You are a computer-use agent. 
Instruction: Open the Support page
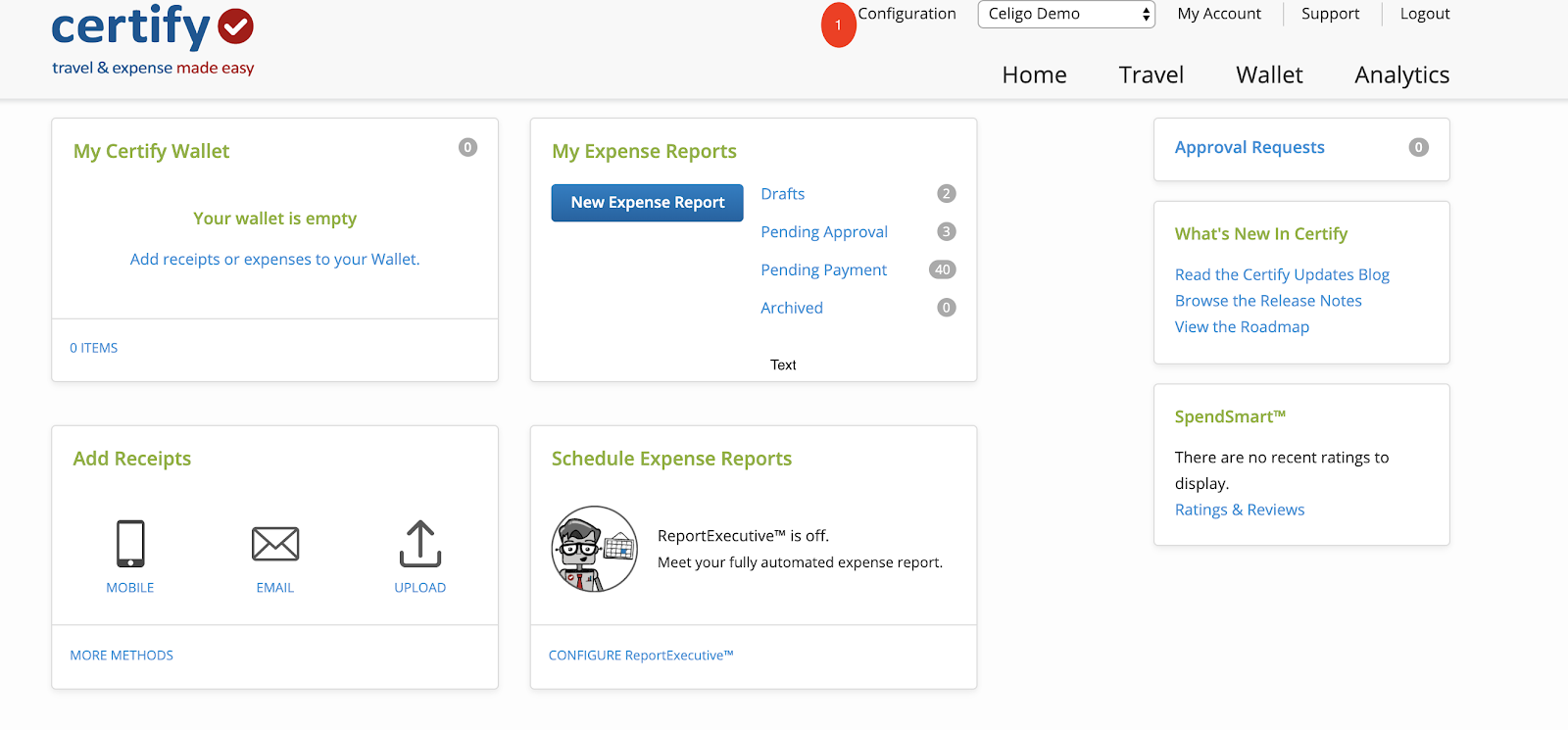point(1330,14)
